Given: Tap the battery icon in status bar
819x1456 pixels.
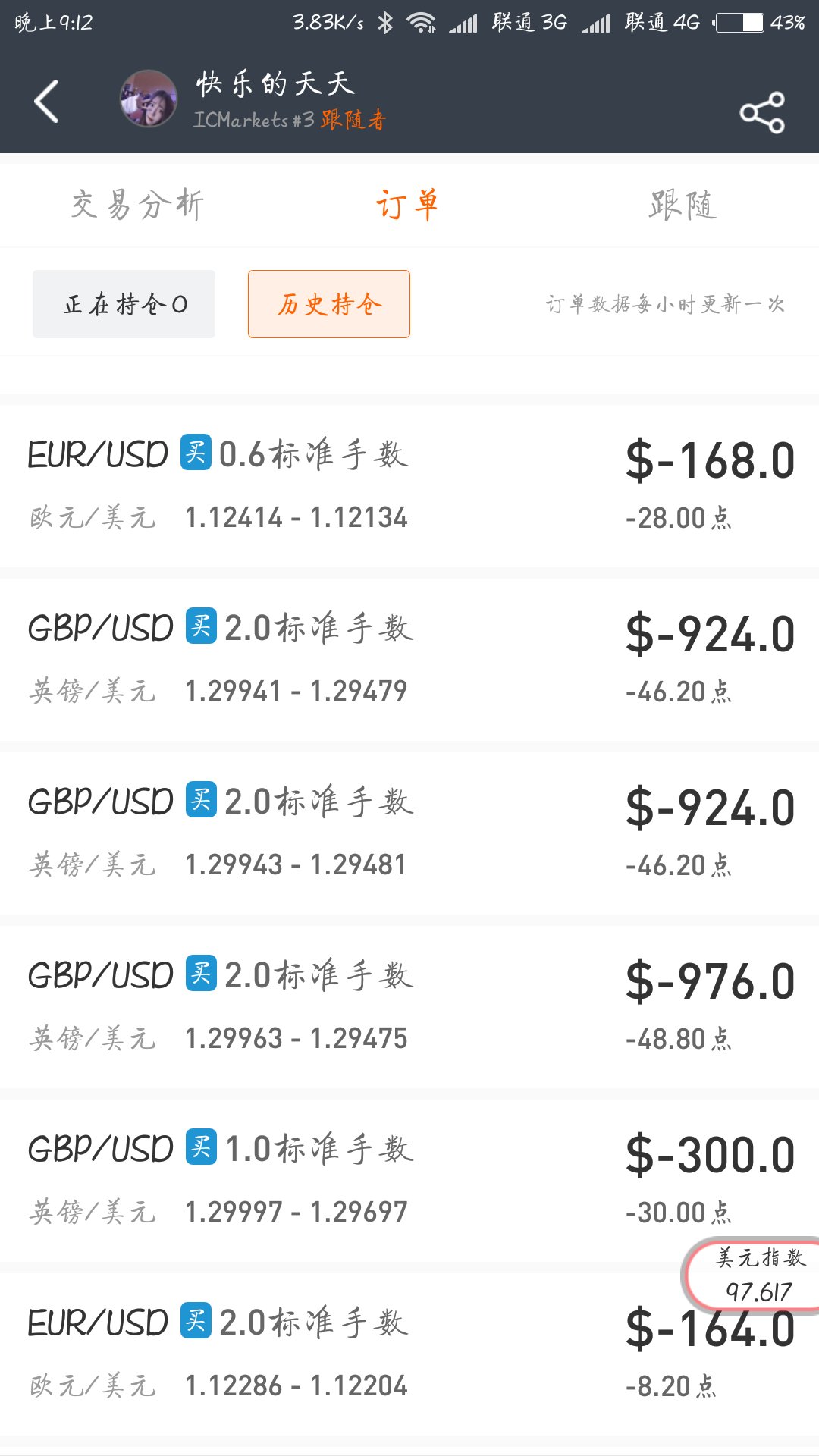Looking at the screenshot, I should point(739,23).
